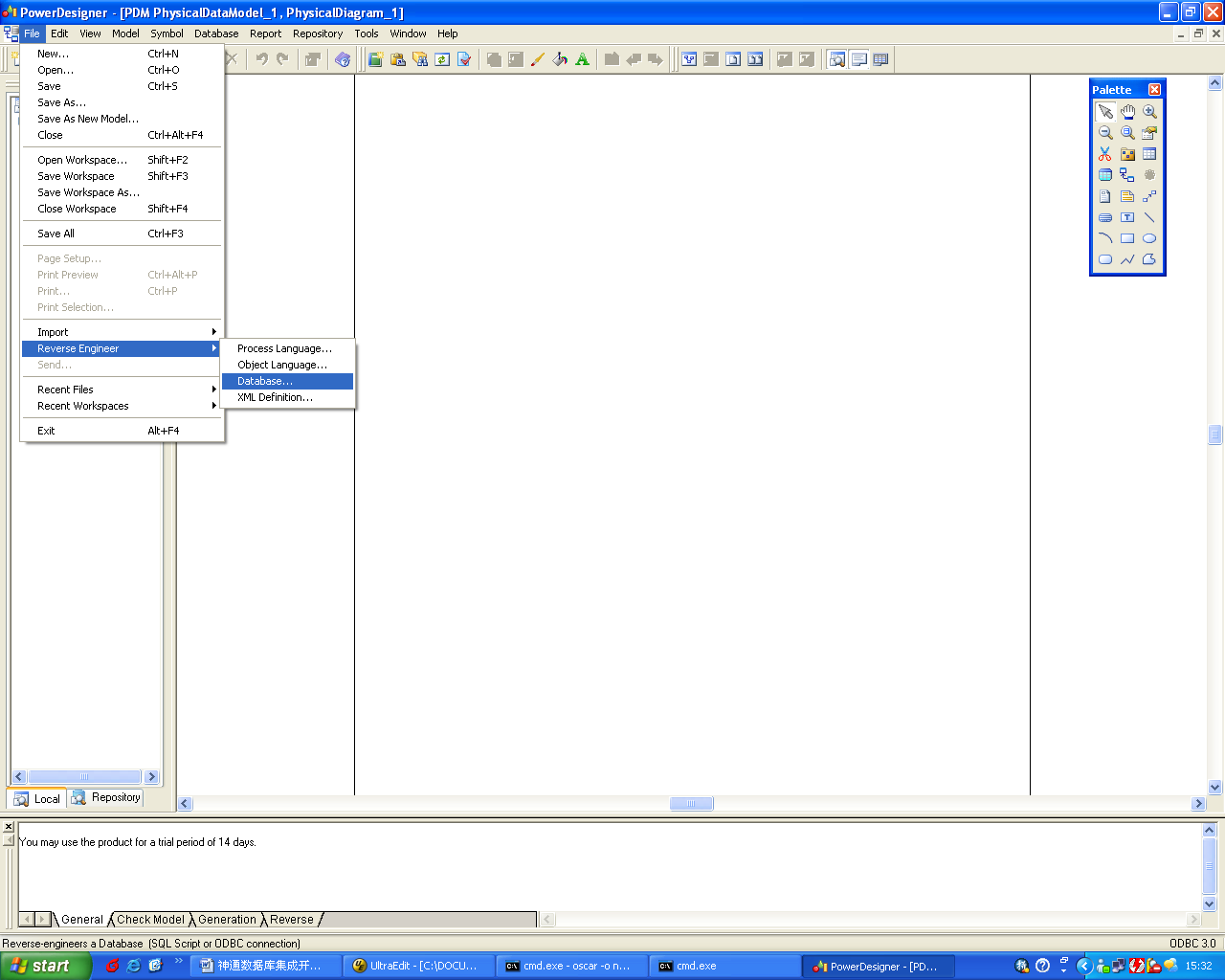This screenshot has height=980, width=1225.
Task: Open the Check Model output tab
Action: coord(150,920)
